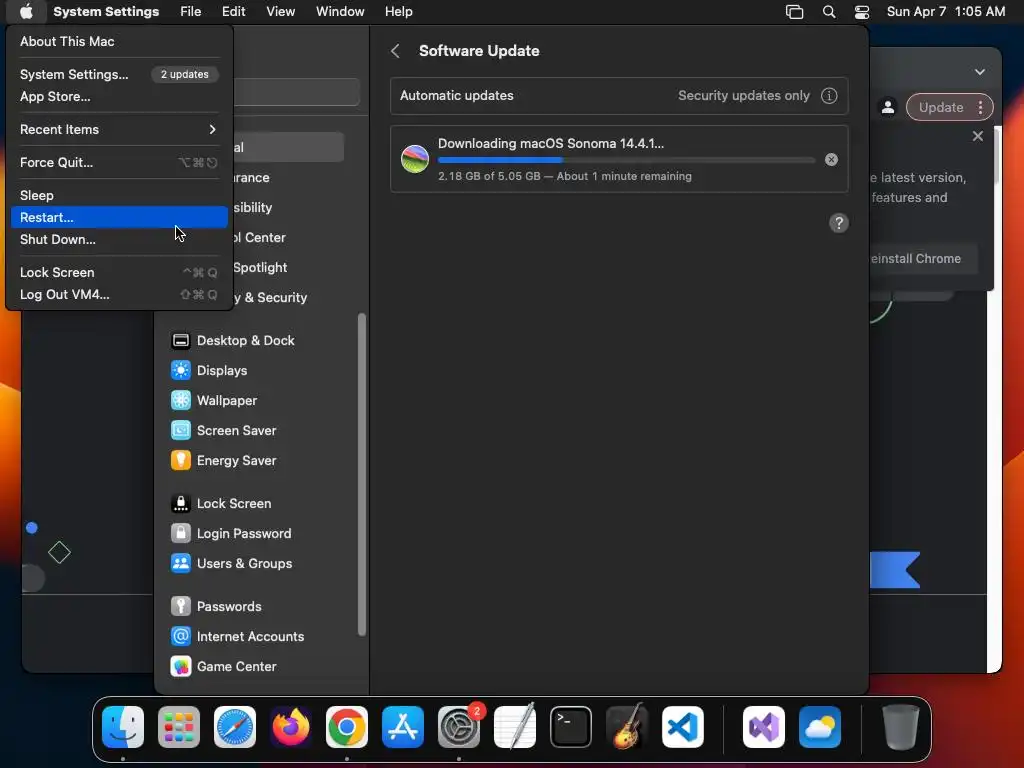Select Force Quit… menu entry
This screenshot has width=1024, height=768.
click(x=119, y=163)
